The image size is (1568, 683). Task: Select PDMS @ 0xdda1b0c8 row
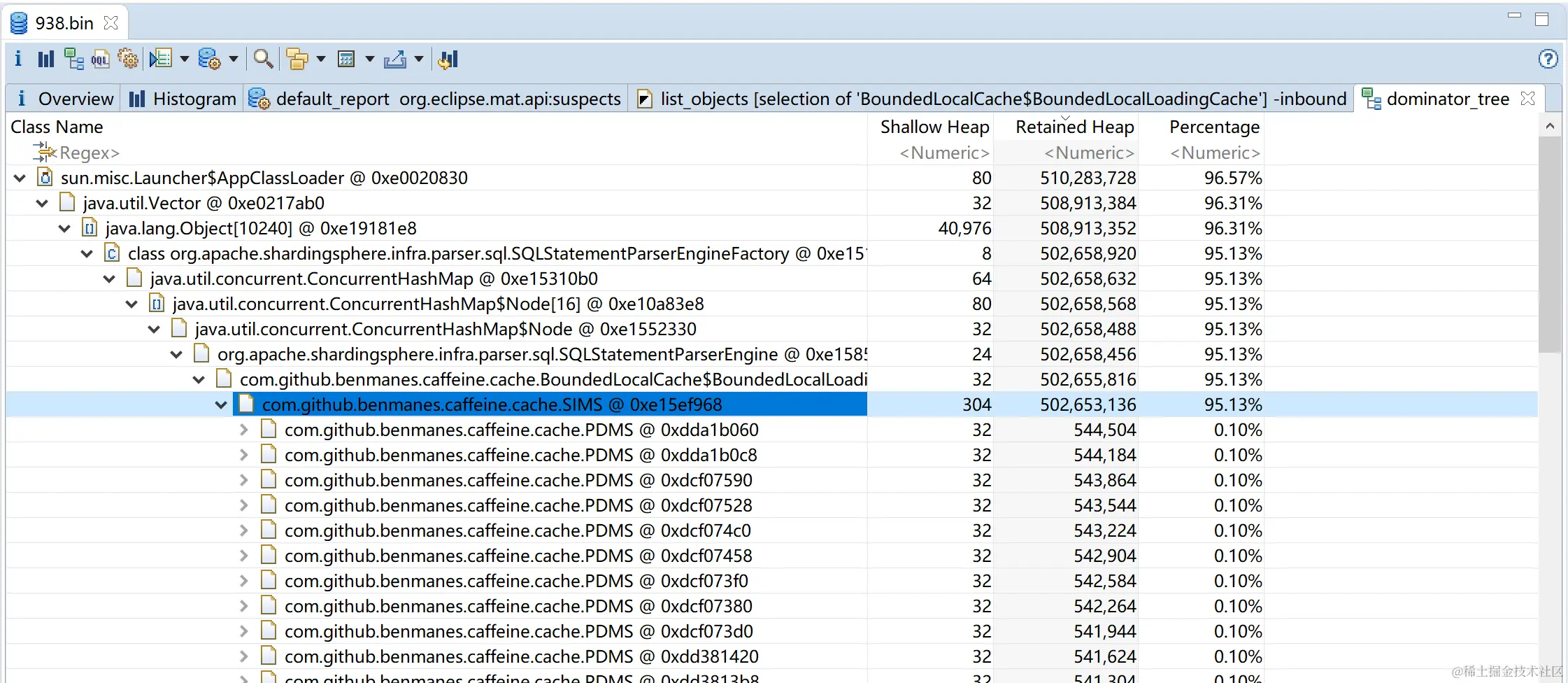point(772,455)
